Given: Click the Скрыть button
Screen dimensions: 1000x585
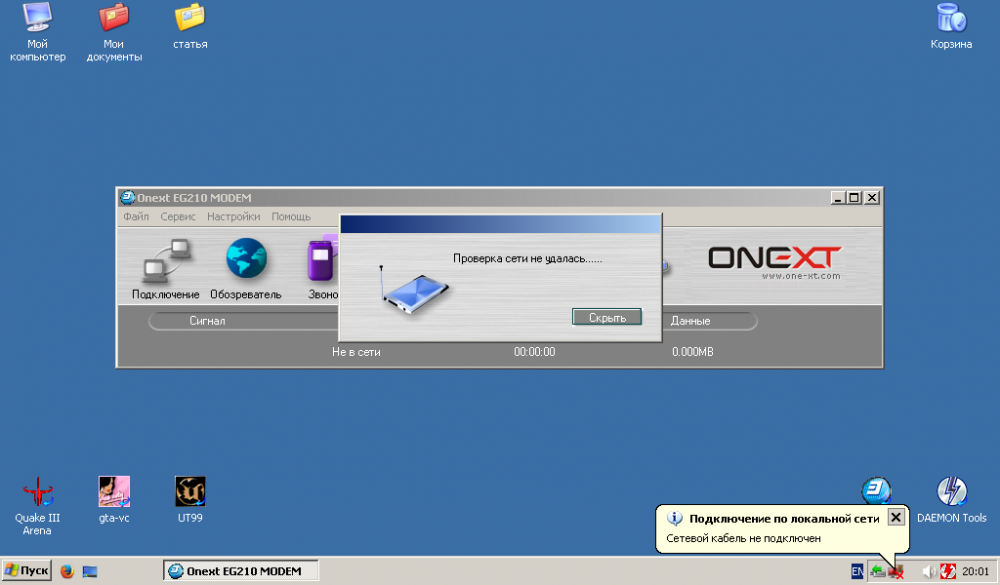Looking at the screenshot, I should click(x=607, y=317).
